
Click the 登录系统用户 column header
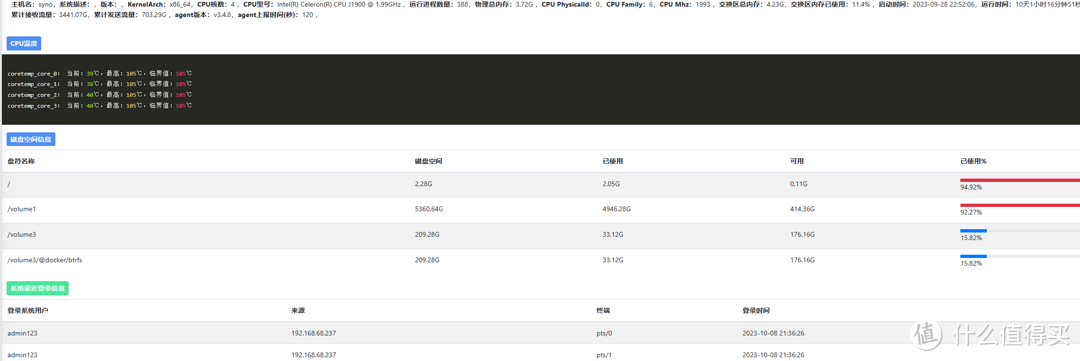(28, 311)
